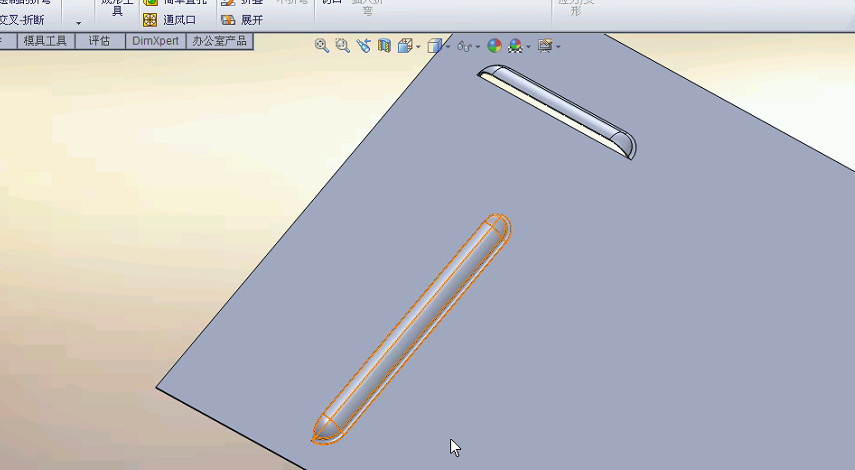Activate the Zoom to Area tool

(342, 46)
